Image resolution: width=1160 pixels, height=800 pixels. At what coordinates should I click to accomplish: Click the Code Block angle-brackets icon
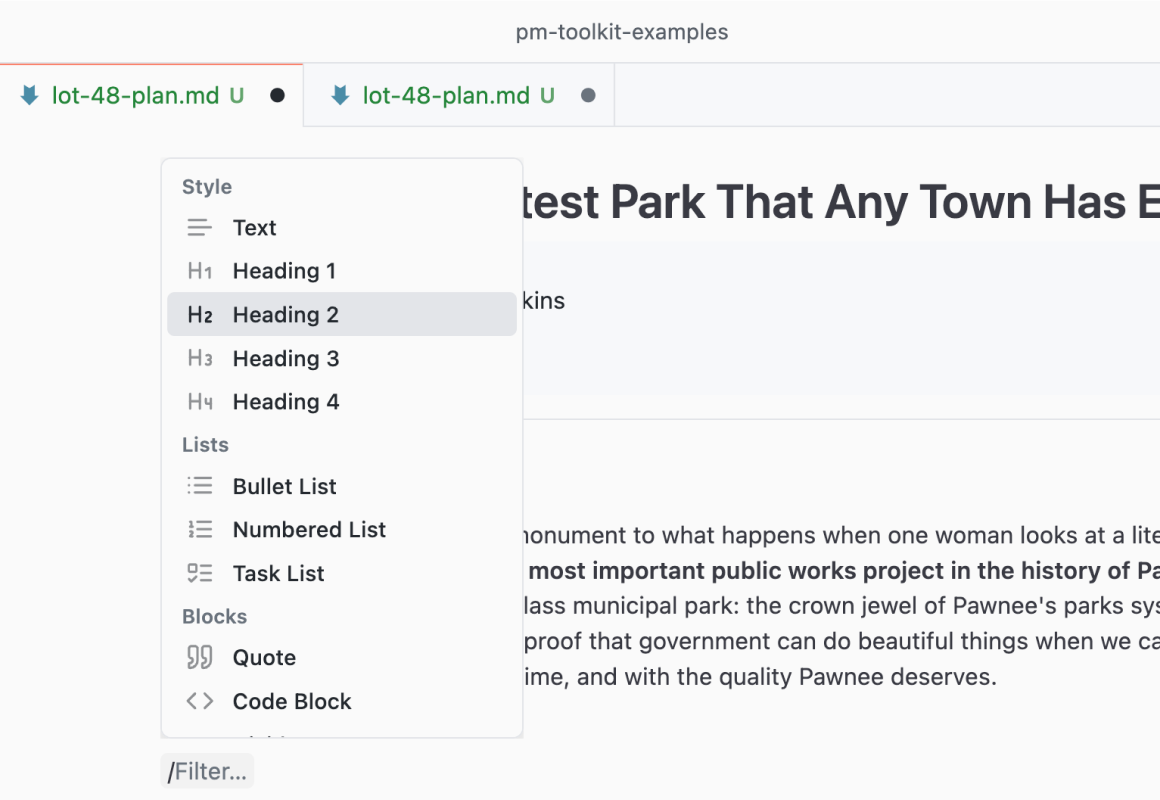pyautogui.click(x=200, y=701)
